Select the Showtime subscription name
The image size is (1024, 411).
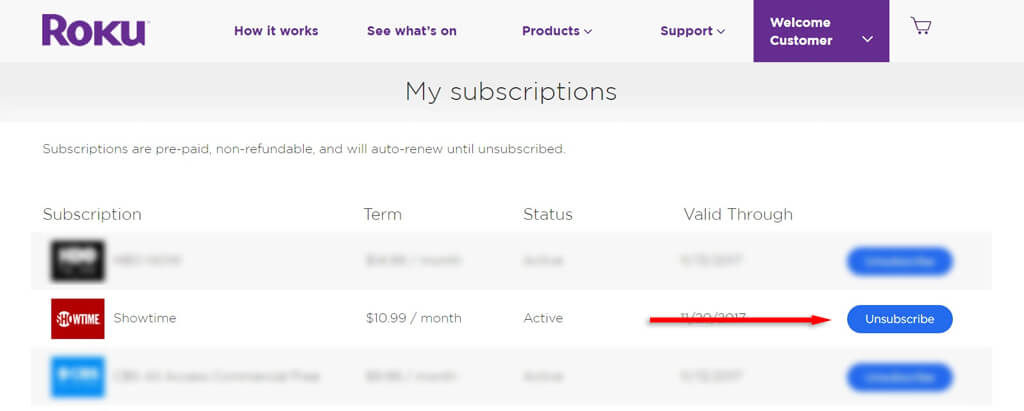144,318
